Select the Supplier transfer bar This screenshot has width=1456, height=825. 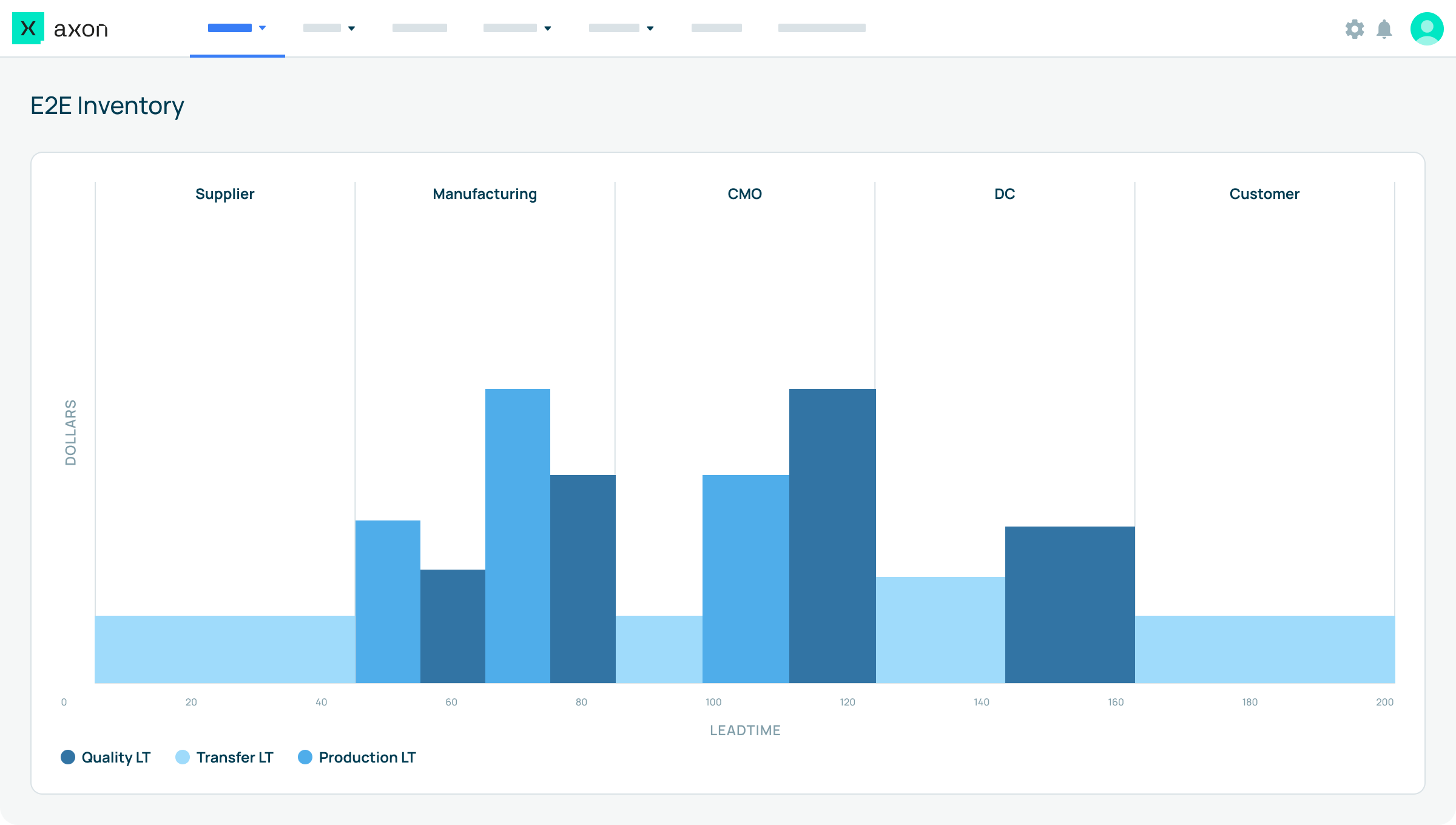click(x=225, y=649)
